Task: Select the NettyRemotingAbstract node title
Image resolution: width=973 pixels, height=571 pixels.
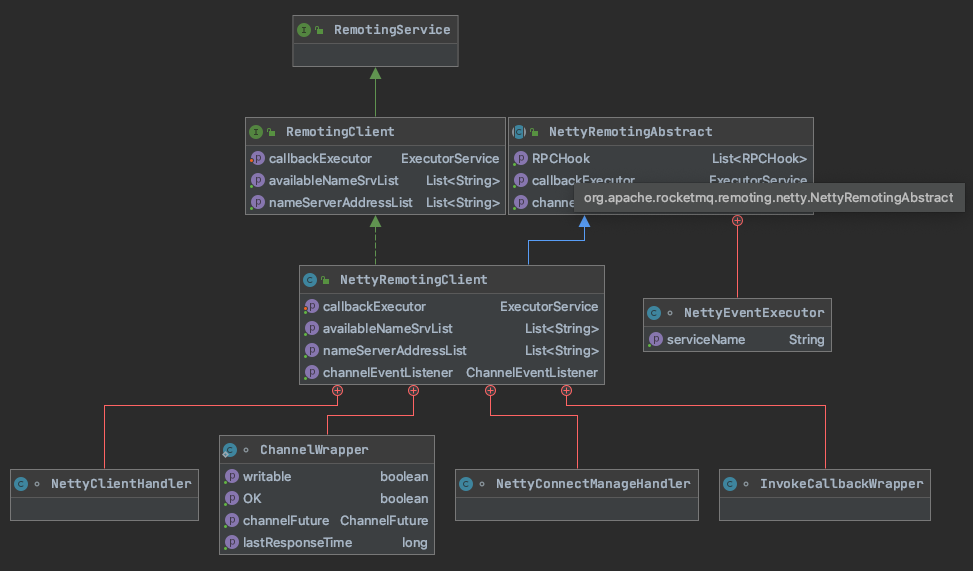Action: (x=630, y=132)
